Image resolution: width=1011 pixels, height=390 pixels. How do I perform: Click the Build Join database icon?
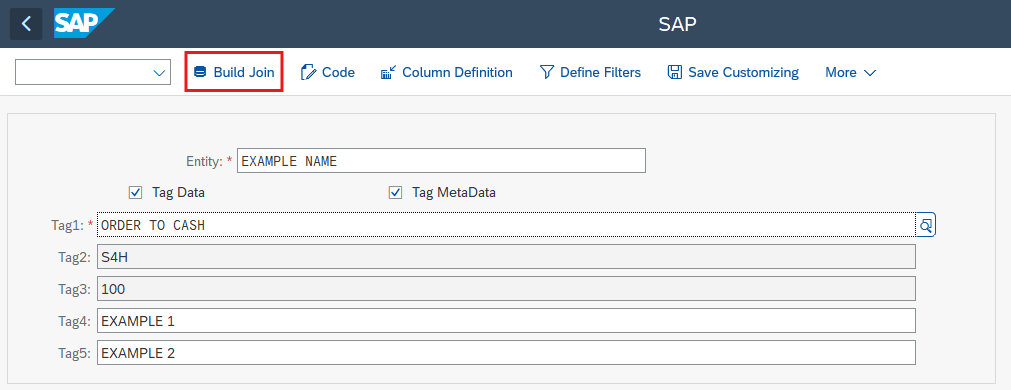click(x=201, y=72)
